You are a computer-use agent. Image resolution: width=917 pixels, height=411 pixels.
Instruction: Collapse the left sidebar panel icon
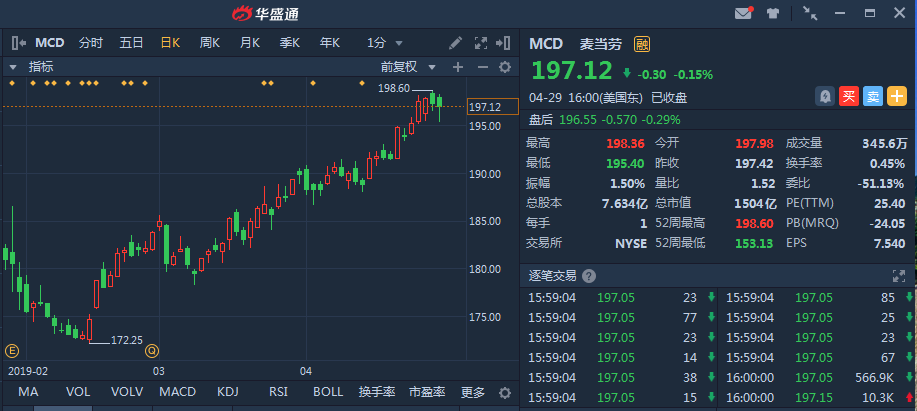tap(19, 43)
